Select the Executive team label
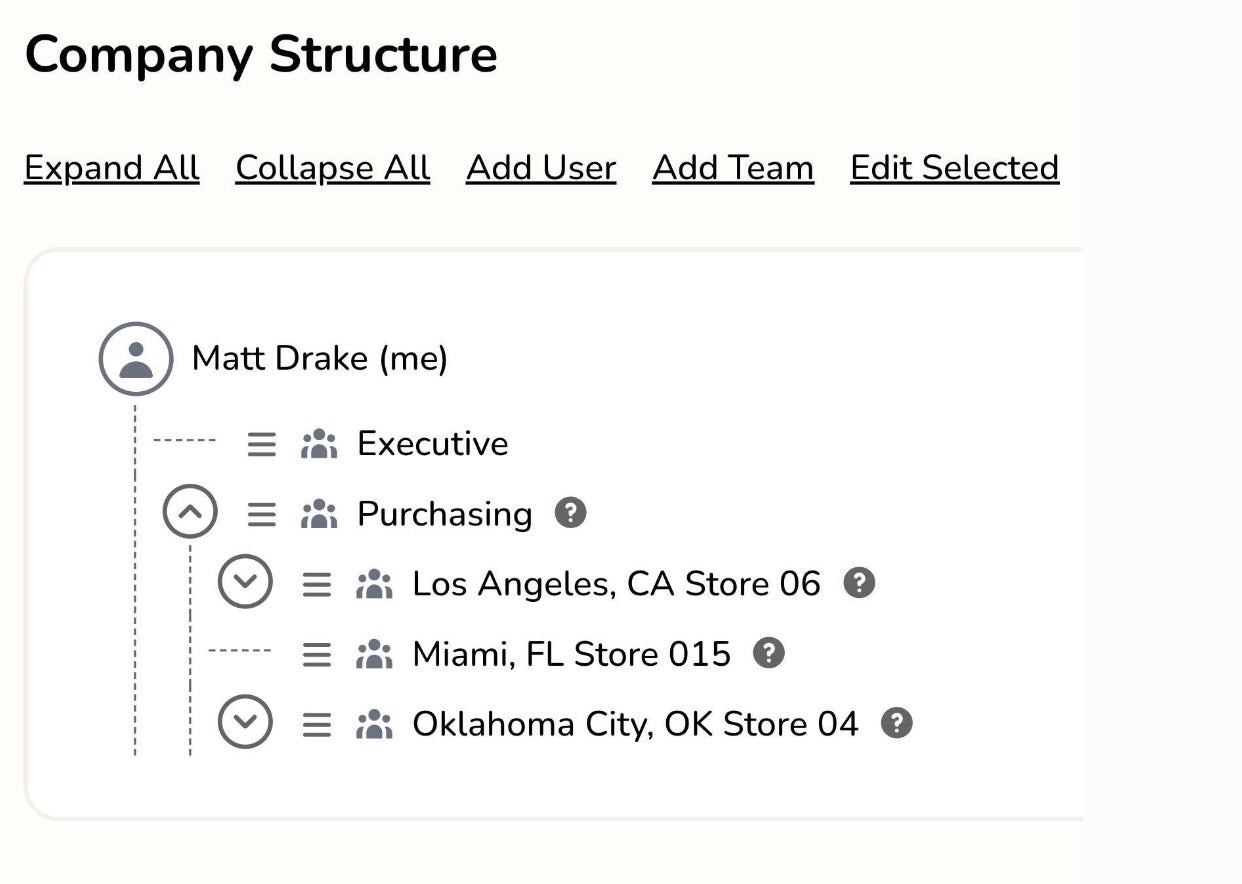1242x884 pixels. point(433,443)
